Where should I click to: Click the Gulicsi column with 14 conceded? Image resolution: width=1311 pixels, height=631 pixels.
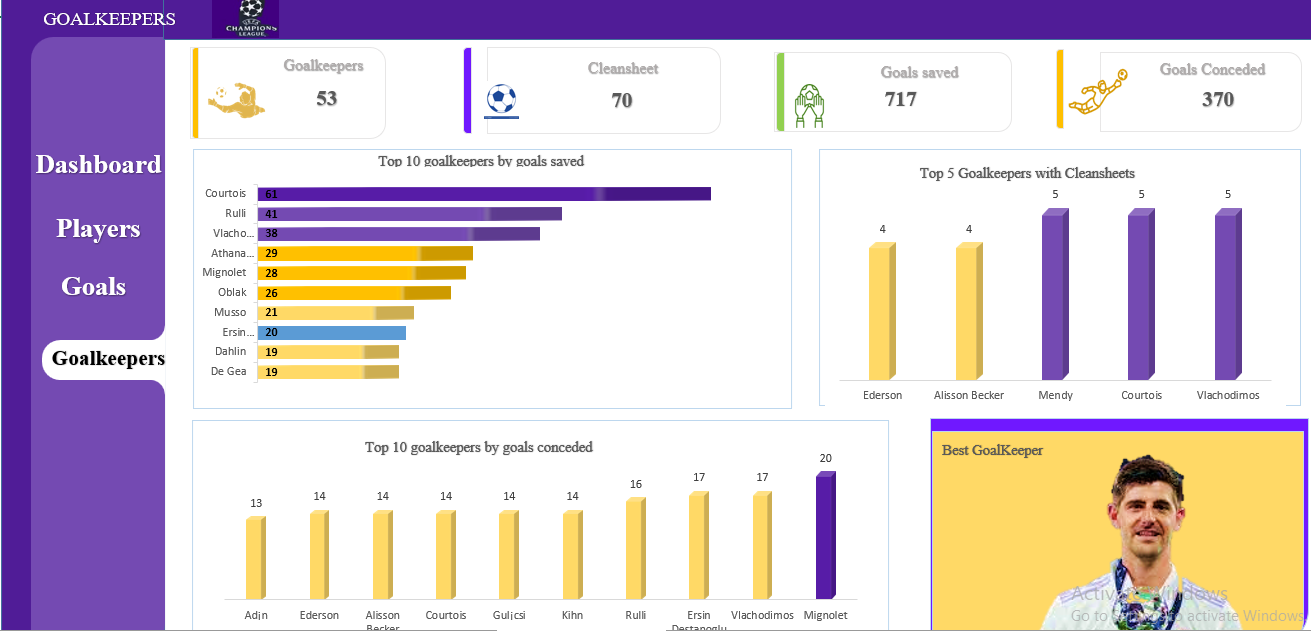click(x=509, y=555)
